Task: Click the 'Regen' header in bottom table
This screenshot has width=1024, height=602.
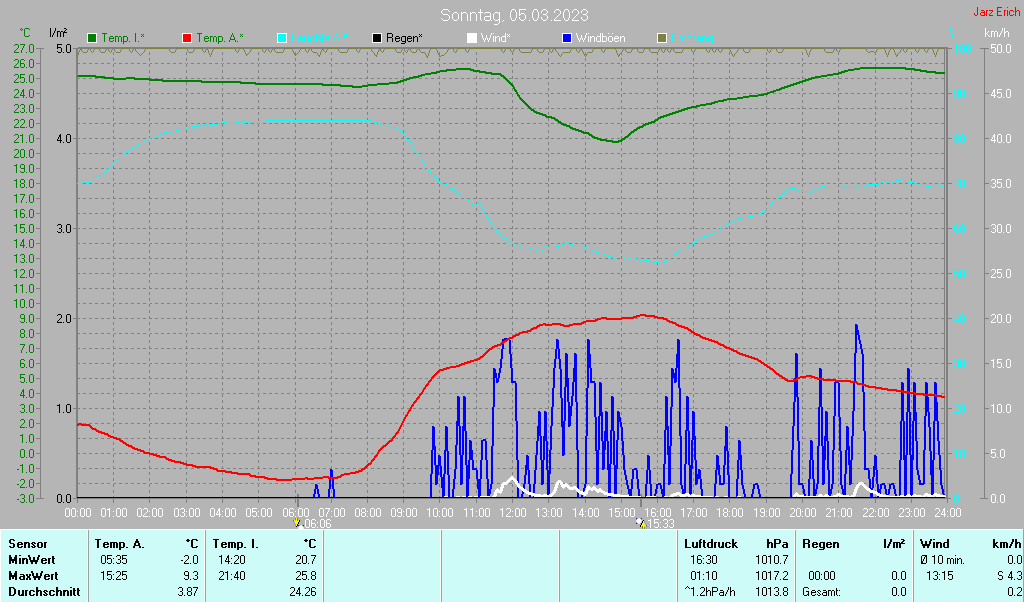Action: (820, 544)
